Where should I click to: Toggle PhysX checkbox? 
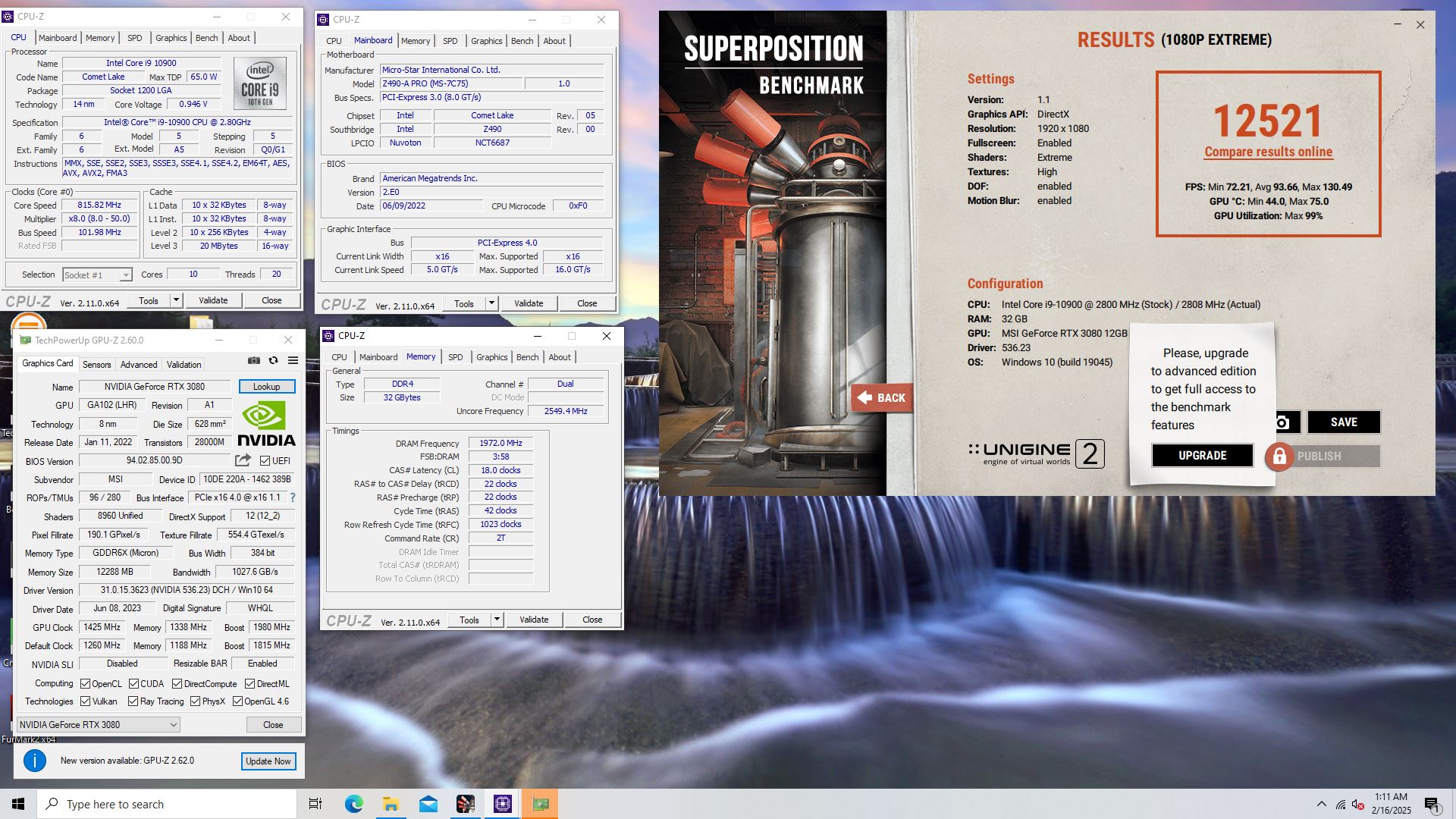pos(195,701)
